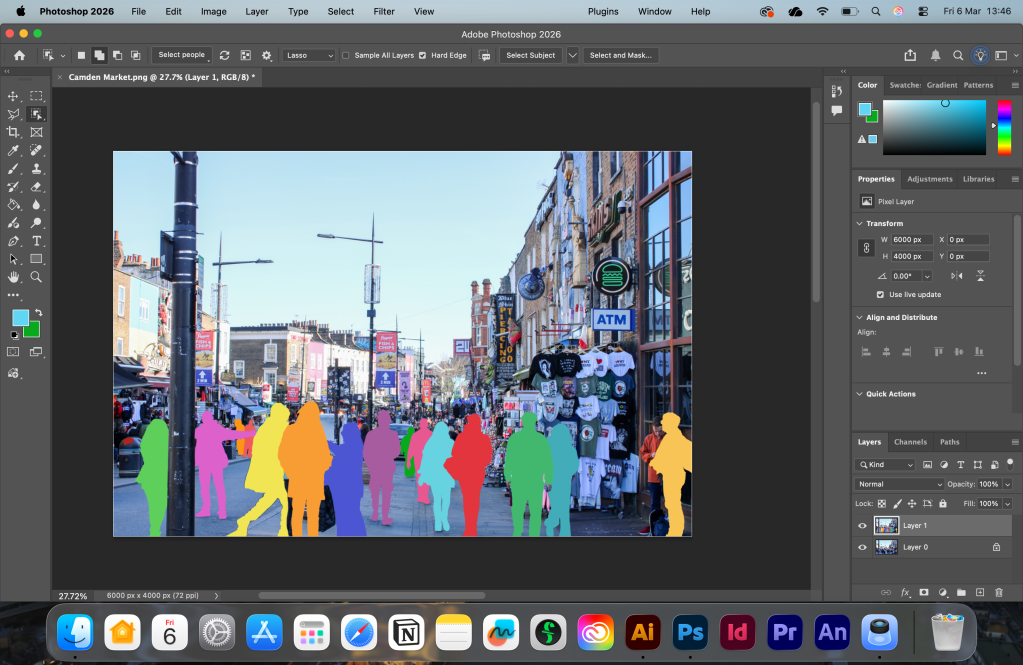Choose the Hand tool
The height and width of the screenshot is (665, 1023).
pyautogui.click(x=13, y=277)
